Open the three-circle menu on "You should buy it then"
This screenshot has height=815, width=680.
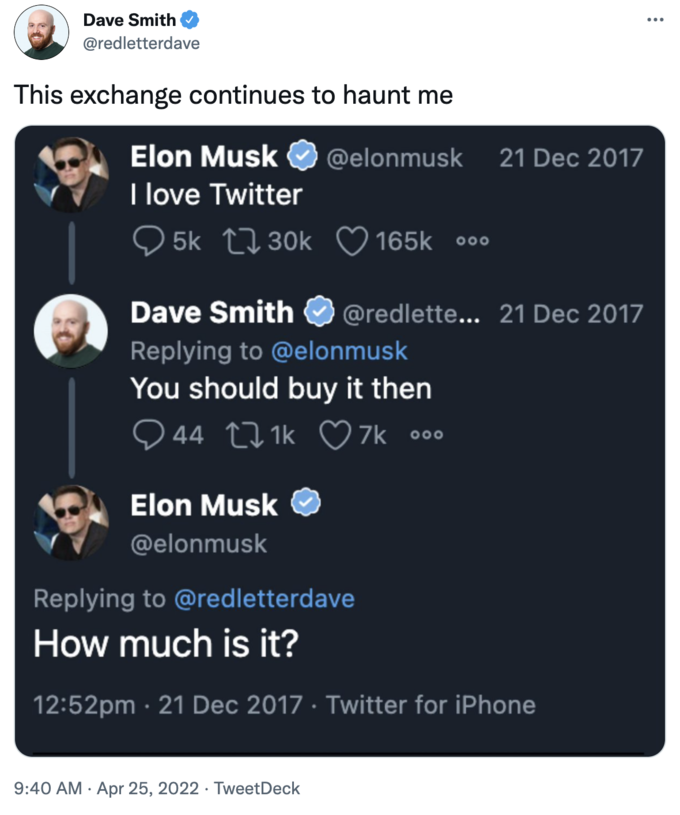(x=427, y=435)
